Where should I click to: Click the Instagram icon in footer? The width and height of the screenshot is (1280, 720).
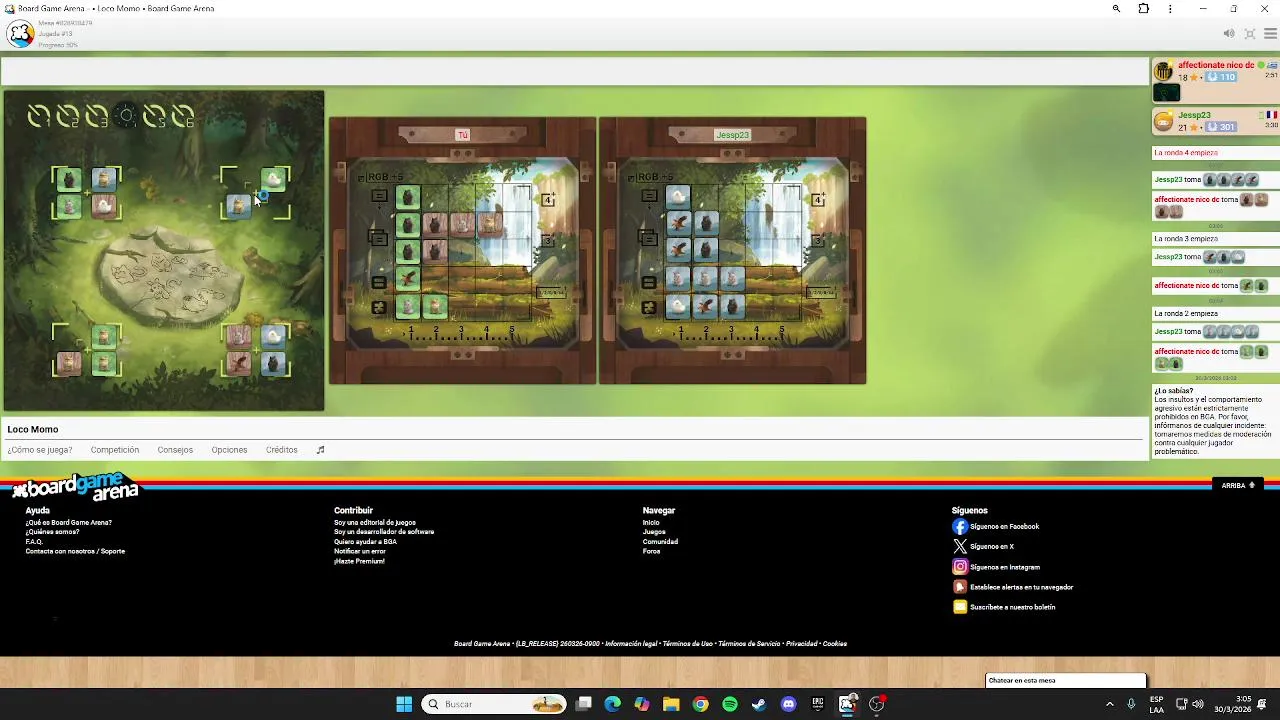[x=960, y=567]
